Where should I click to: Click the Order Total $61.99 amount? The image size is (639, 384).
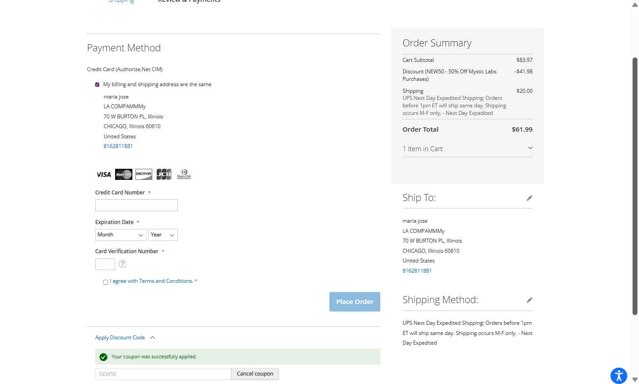(522, 130)
